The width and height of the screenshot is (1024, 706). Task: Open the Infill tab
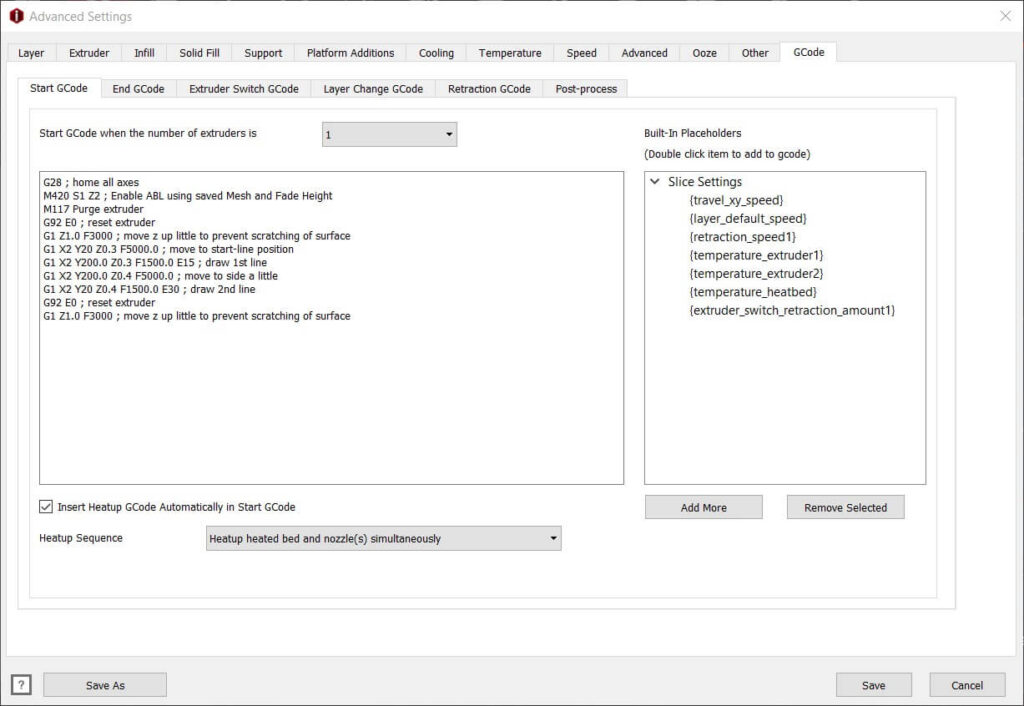(x=144, y=53)
